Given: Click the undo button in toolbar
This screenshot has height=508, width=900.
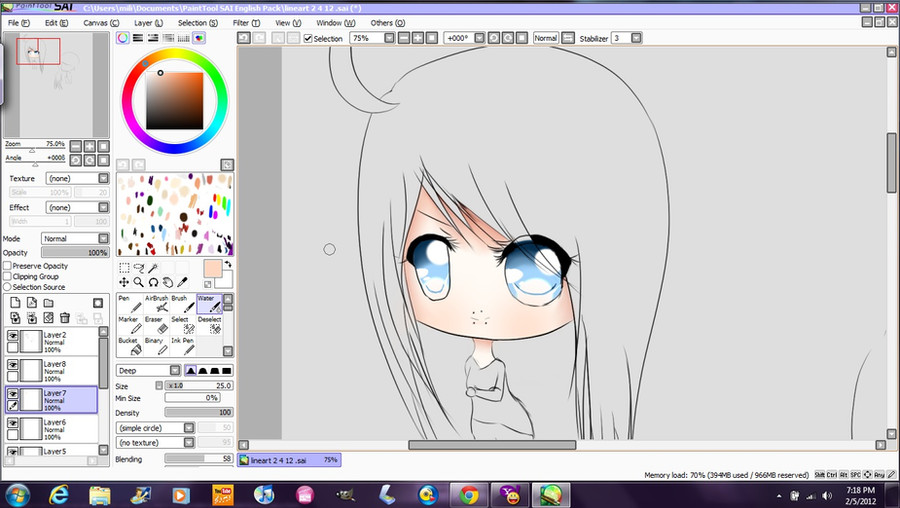Looking at the screenshot, I should 244,38.
